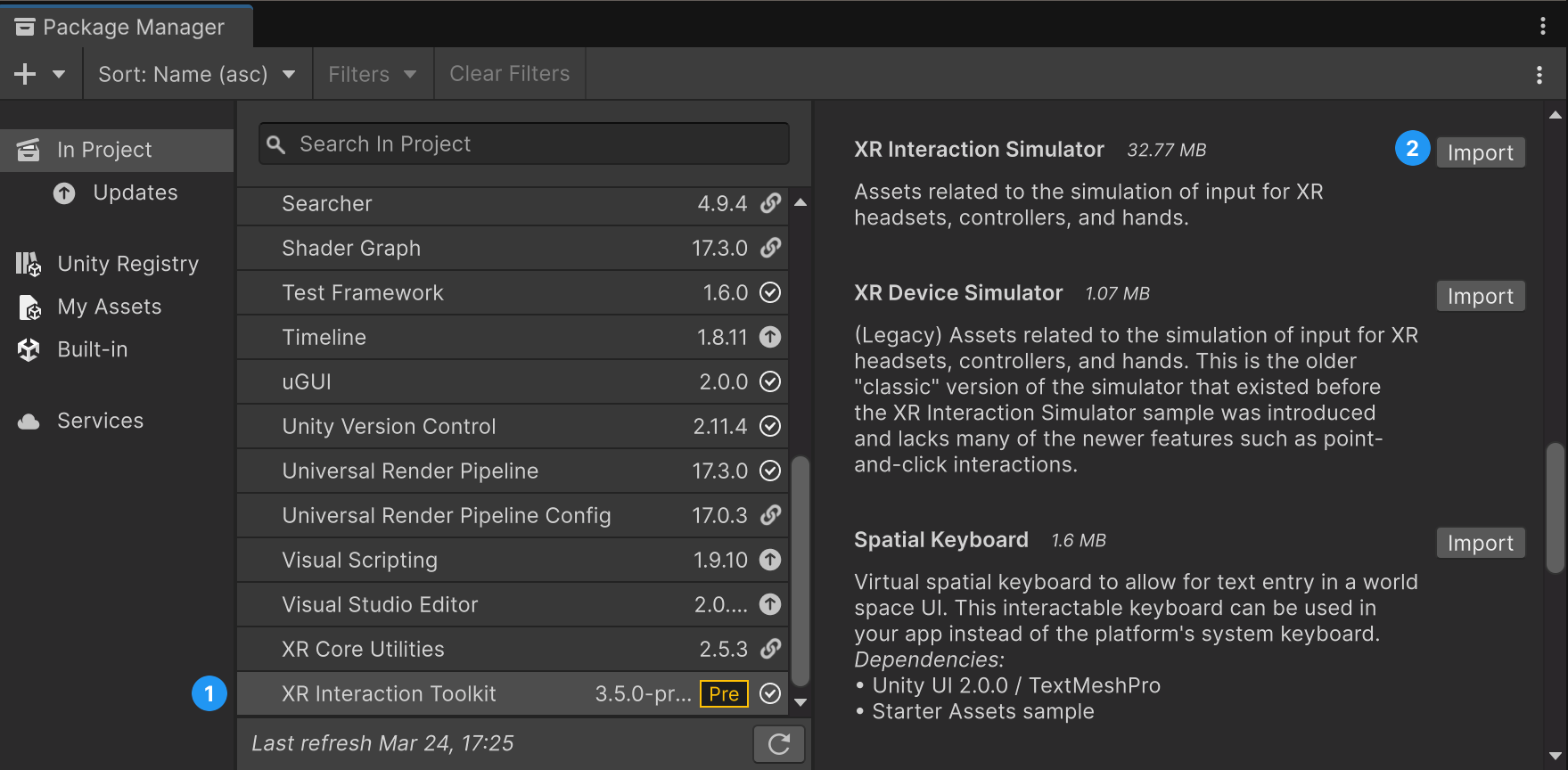Click the details panel scroll down arrow
The image size is (1568, 770).
(x=1556, y=757)
